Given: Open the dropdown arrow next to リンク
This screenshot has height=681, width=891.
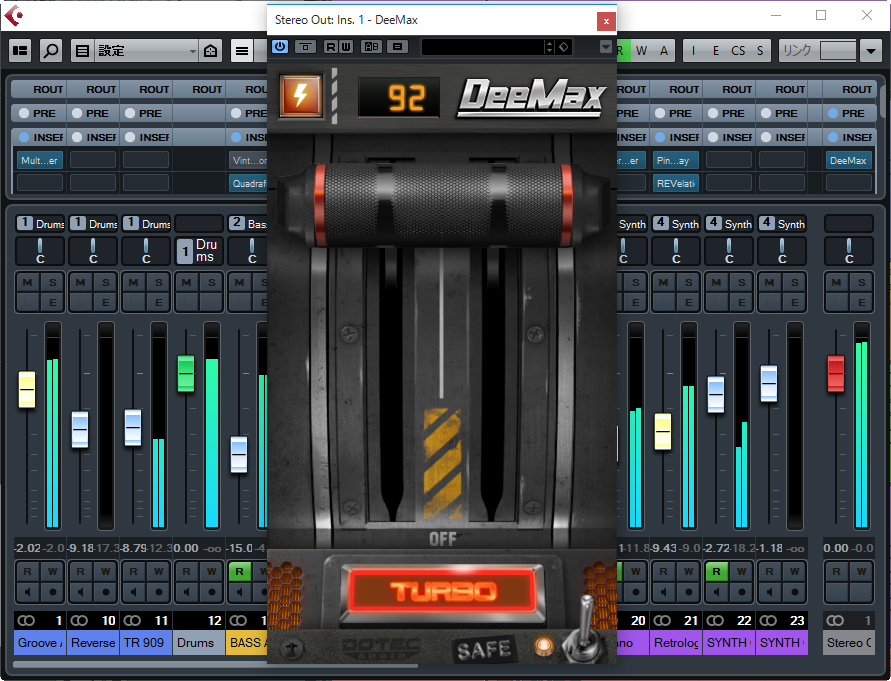Looking at the screenshot, I should pyautogui.click(x=871, y=51).
